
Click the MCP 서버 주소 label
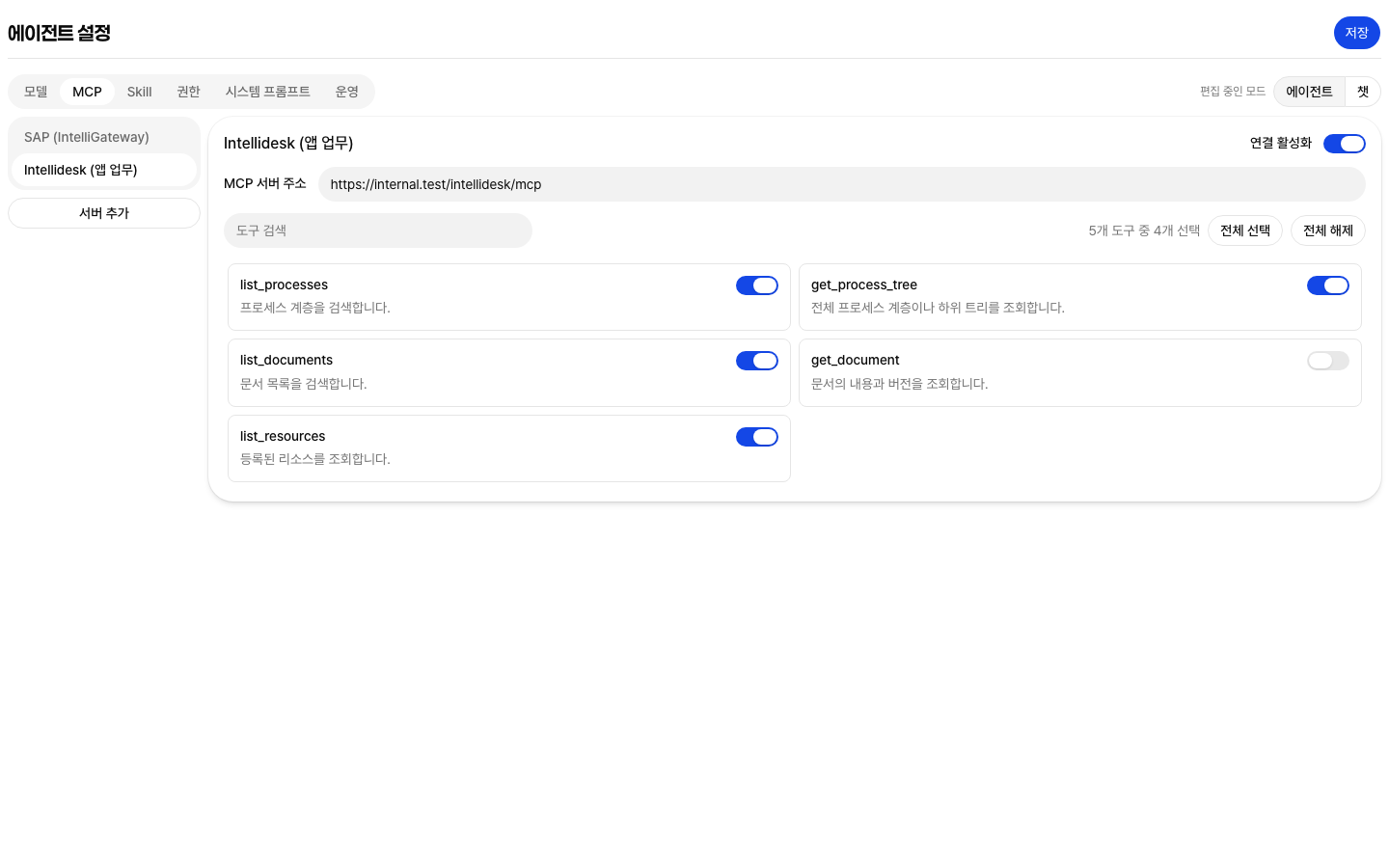[x=265, y=183]
